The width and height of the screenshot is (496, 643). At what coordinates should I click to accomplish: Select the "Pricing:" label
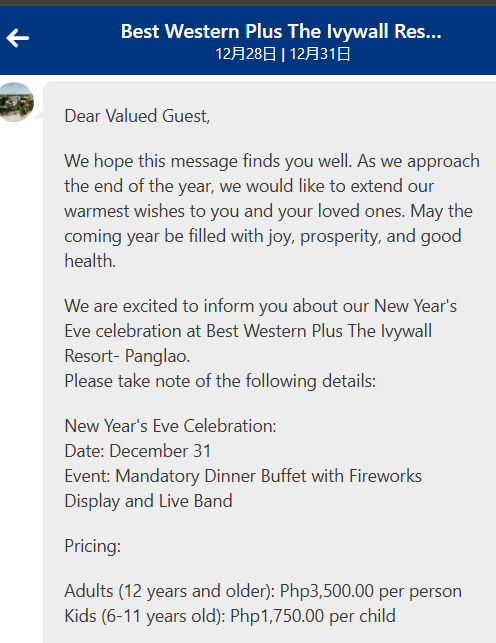pyautogui.click(x=93, y=546)
